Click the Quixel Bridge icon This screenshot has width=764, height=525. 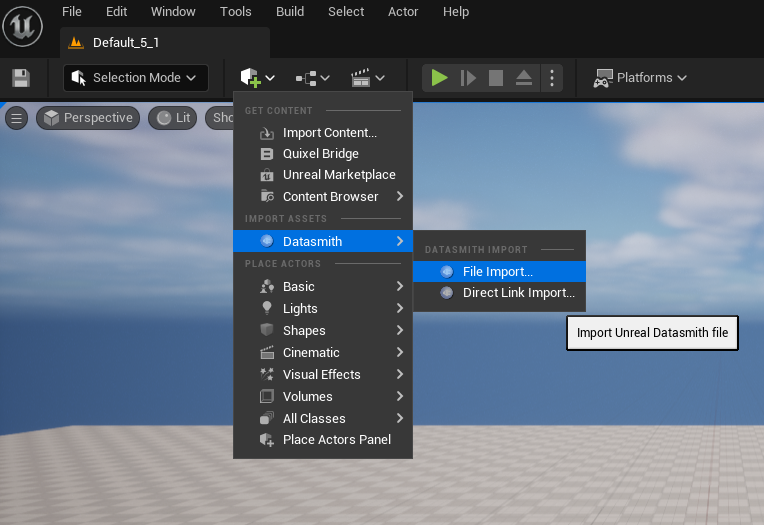[x=267, y=154]
